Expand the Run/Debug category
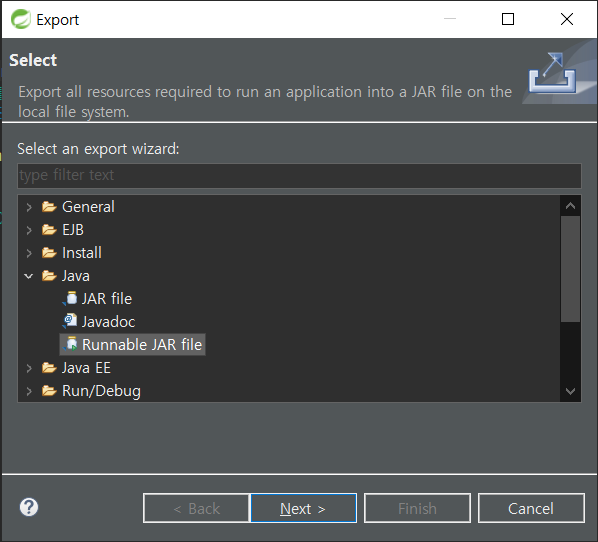598x542 pixels. 29,391
